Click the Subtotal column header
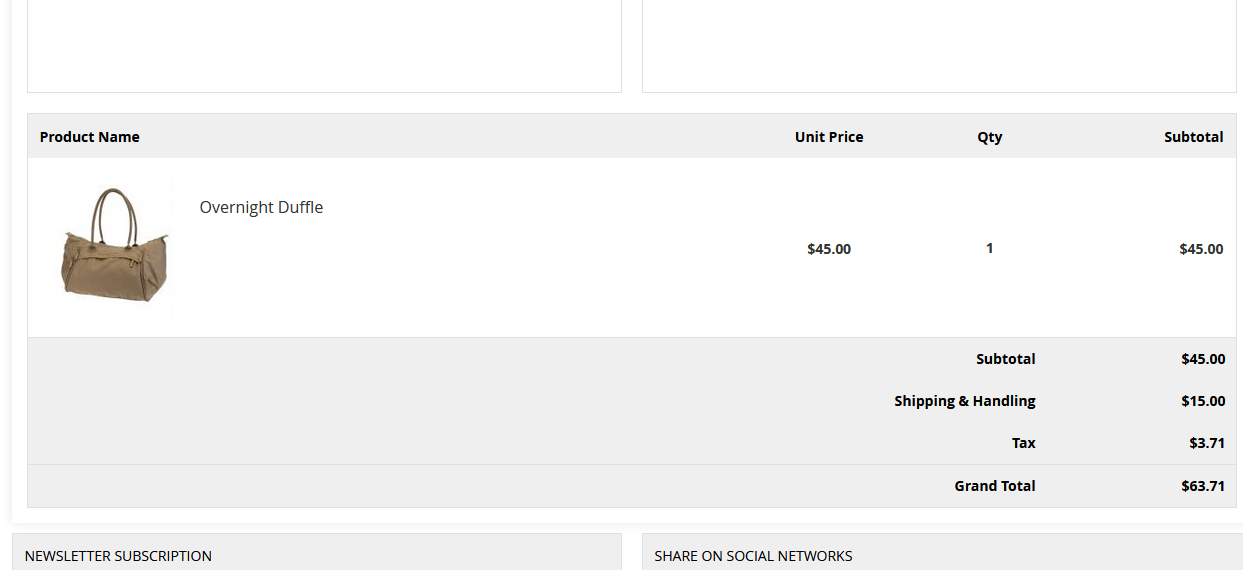Screen dimensions: 1243x570 click(x=1193, y=137)
